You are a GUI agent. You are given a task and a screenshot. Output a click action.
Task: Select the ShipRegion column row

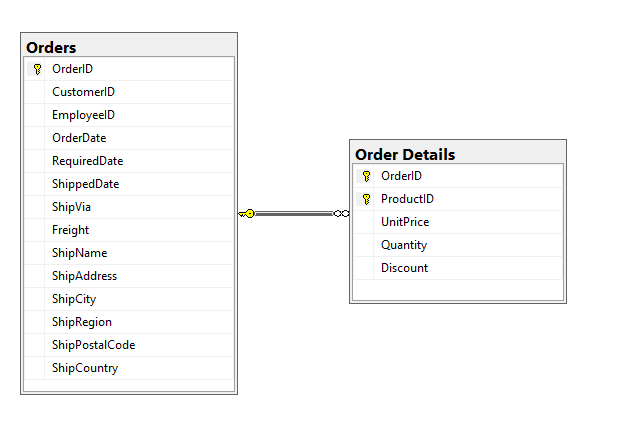point(129,322)
